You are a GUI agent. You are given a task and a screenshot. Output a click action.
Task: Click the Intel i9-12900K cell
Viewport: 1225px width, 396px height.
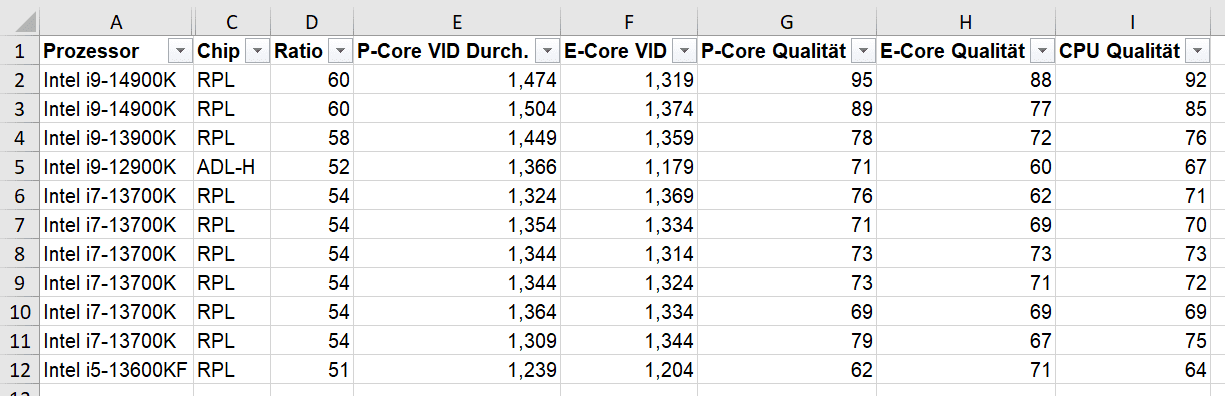(116, 167)
